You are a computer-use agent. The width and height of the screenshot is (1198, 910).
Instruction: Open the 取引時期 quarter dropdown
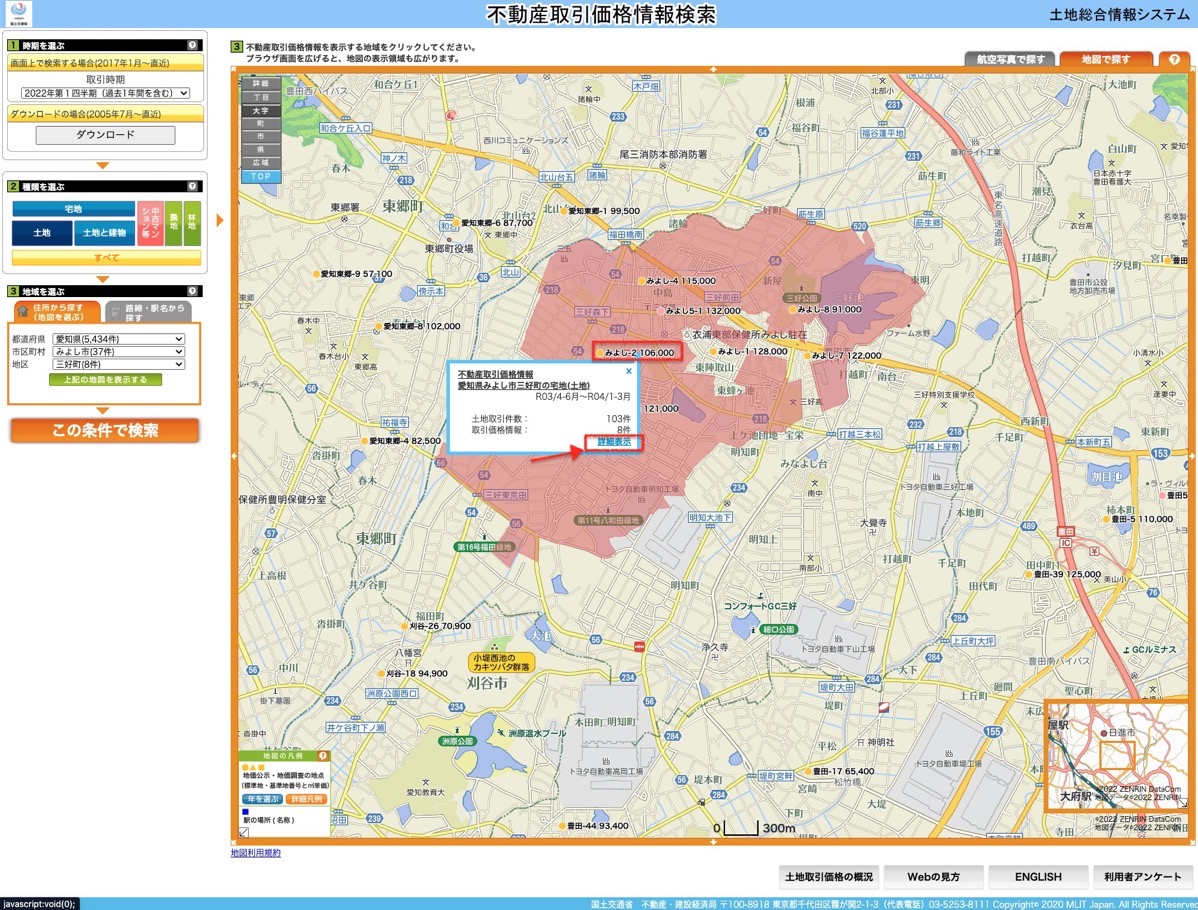click(x=105, y=93)
